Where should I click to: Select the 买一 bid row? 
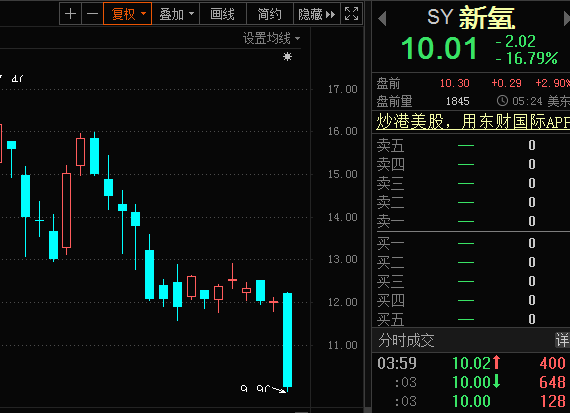(471, 243)
